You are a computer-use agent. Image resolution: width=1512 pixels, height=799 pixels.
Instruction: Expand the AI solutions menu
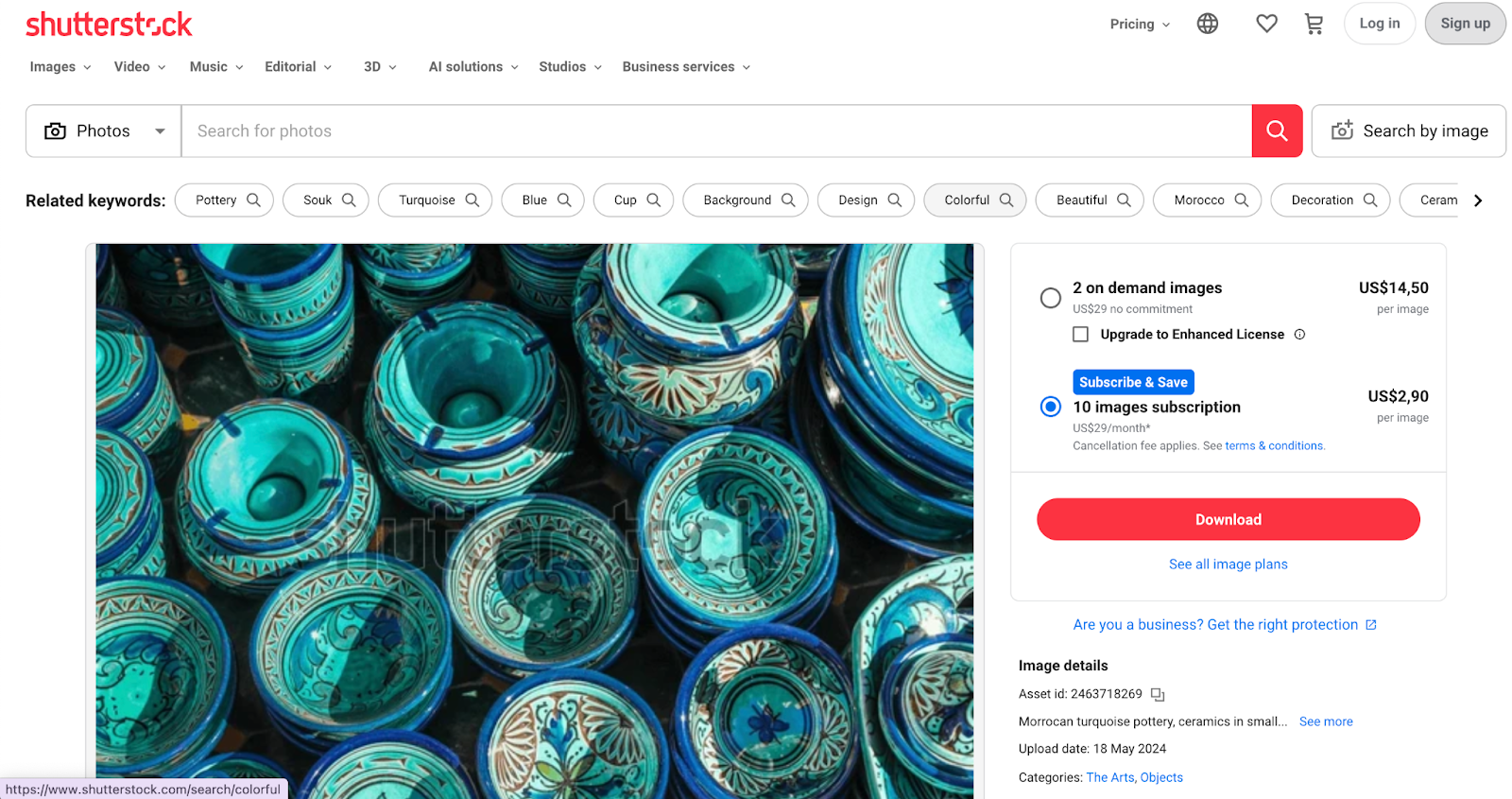pos(473,66)
